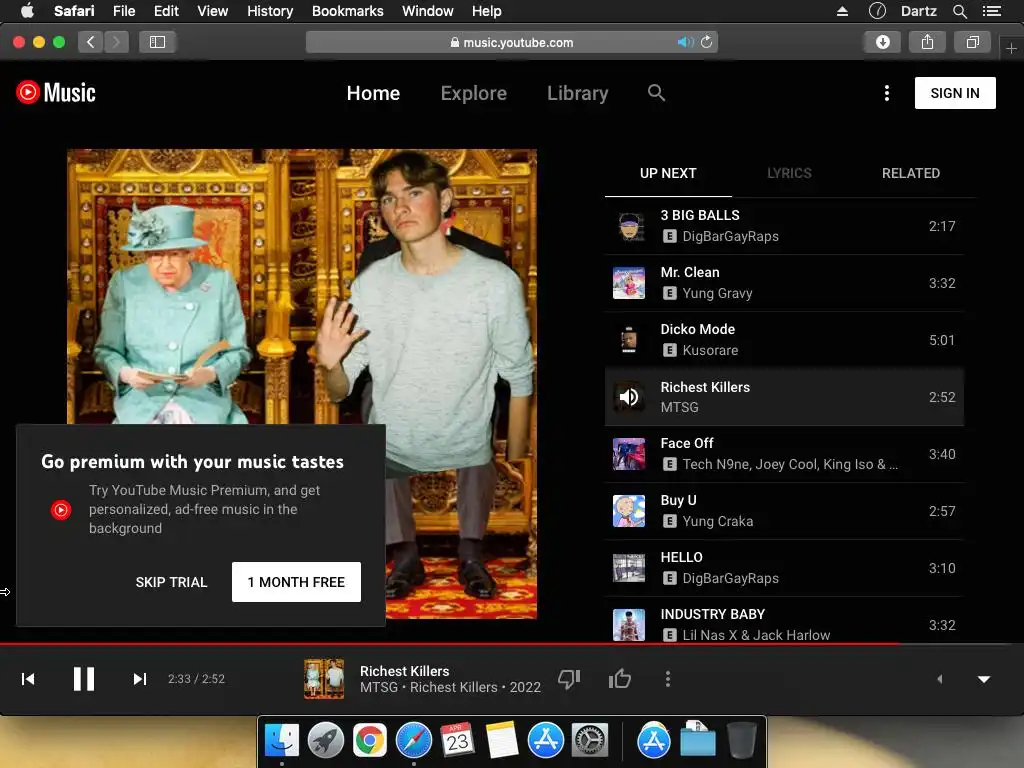Play Dicko Mode by Kusorare

pyautogui.click(x=784, y=340)
